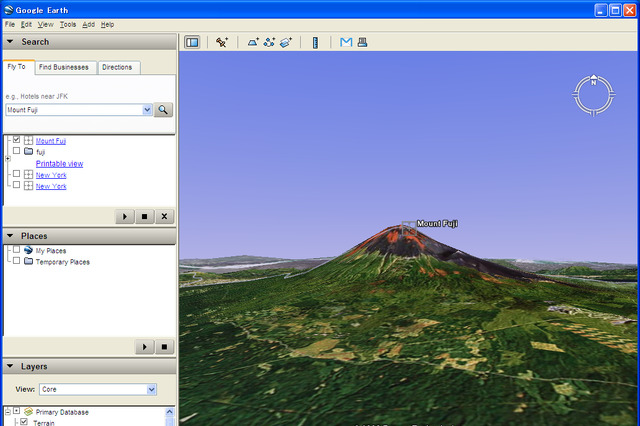Open the Help menu
The width and height of the screenshot is (640, 426).
tap(107, 24)
